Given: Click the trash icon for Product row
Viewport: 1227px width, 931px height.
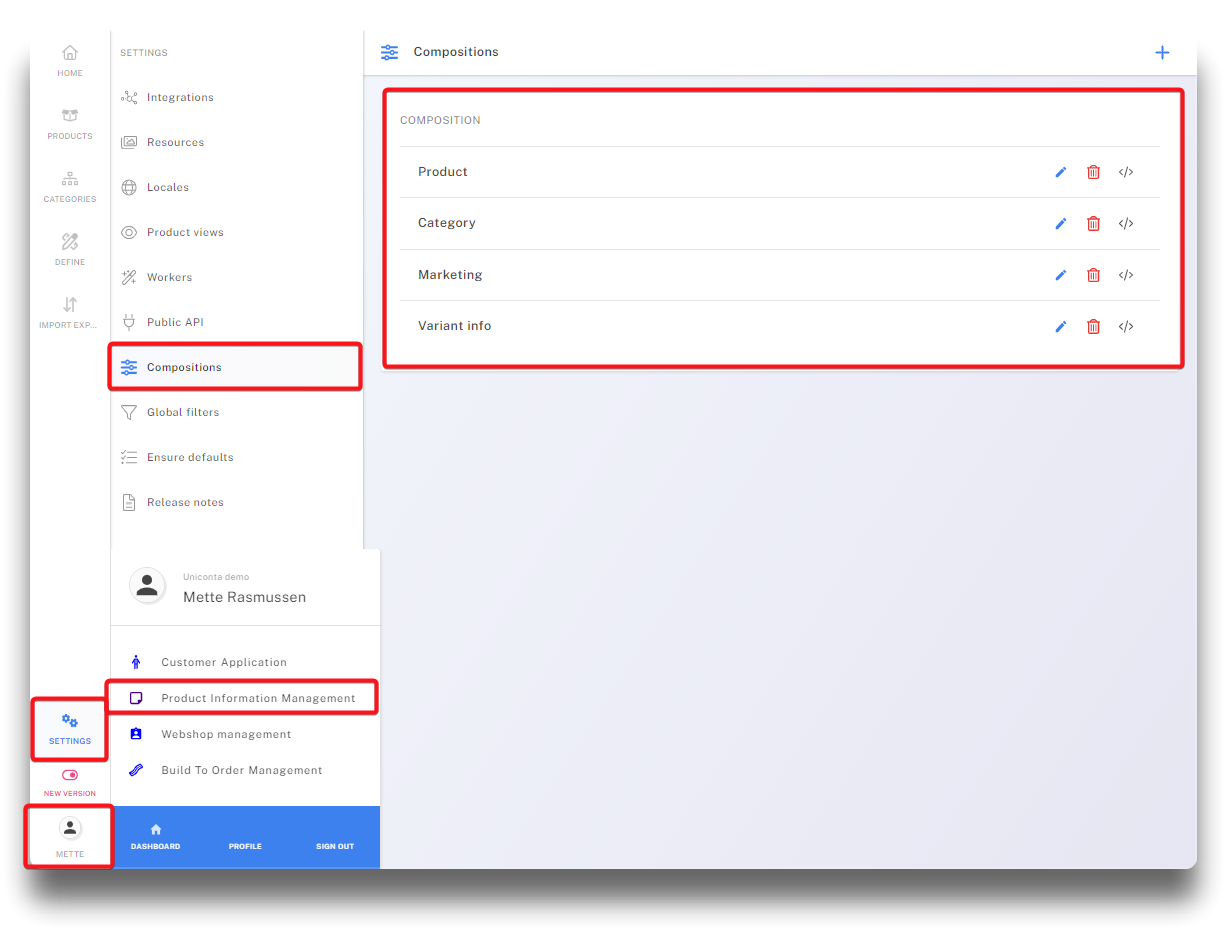Looking at the screenshot, I should (x=1093, y=172).
